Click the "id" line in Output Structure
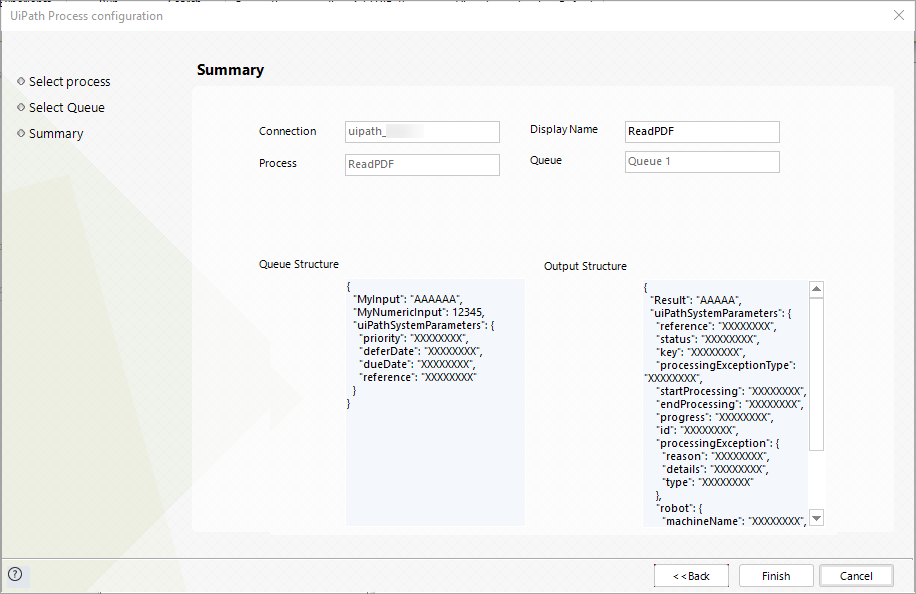Image resolution: width=916 pixels, height=594 pixels. (x=697, y=430)
